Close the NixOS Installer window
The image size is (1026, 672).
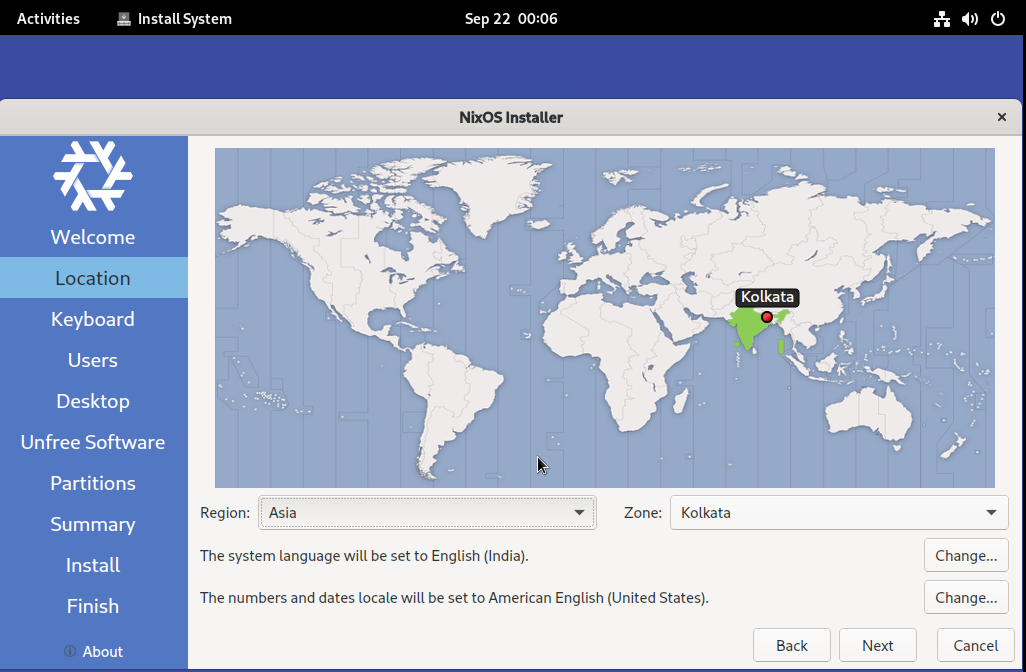[x=1001, y=117]
